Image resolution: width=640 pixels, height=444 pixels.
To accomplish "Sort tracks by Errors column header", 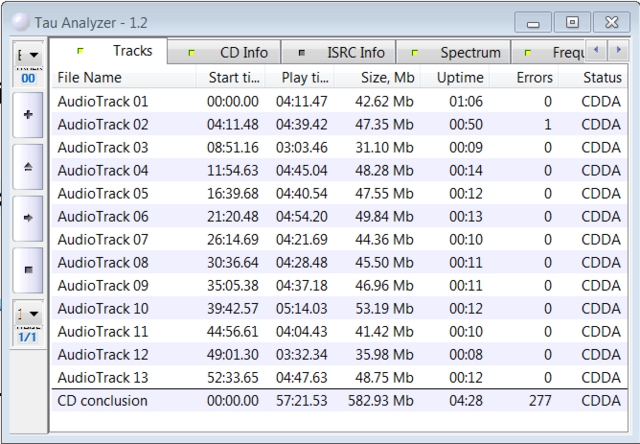I will (534, 77).
